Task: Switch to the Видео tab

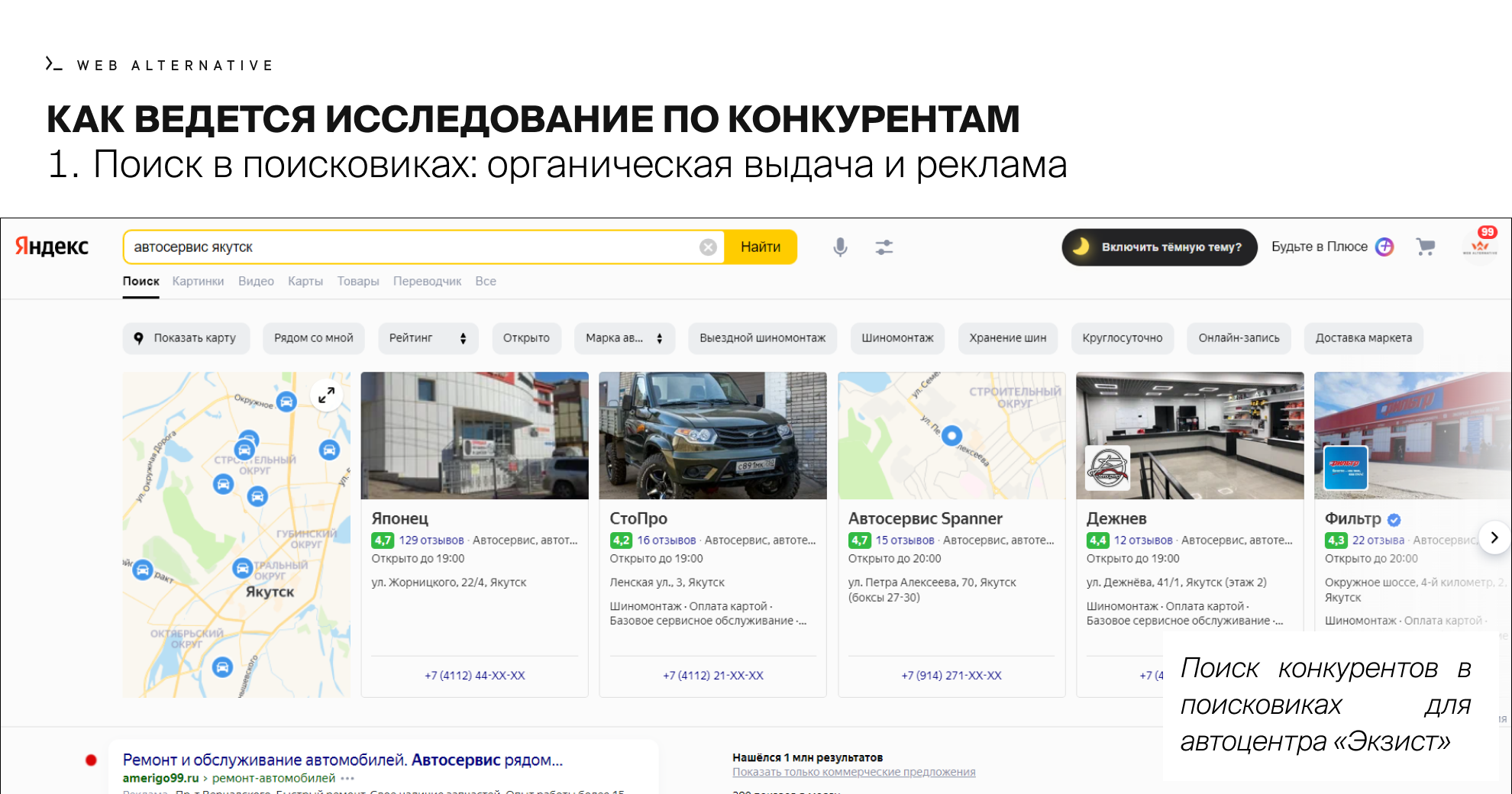Action: click(x=256, y=282)
